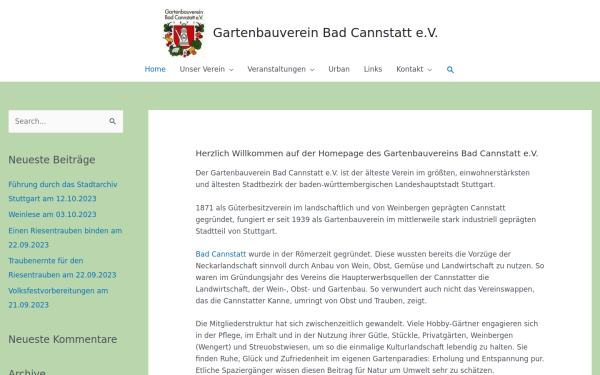Click the site title Gartenbauverein Bad Cannstatt e.V.
The image size is (600, 375).
(325, 33)
